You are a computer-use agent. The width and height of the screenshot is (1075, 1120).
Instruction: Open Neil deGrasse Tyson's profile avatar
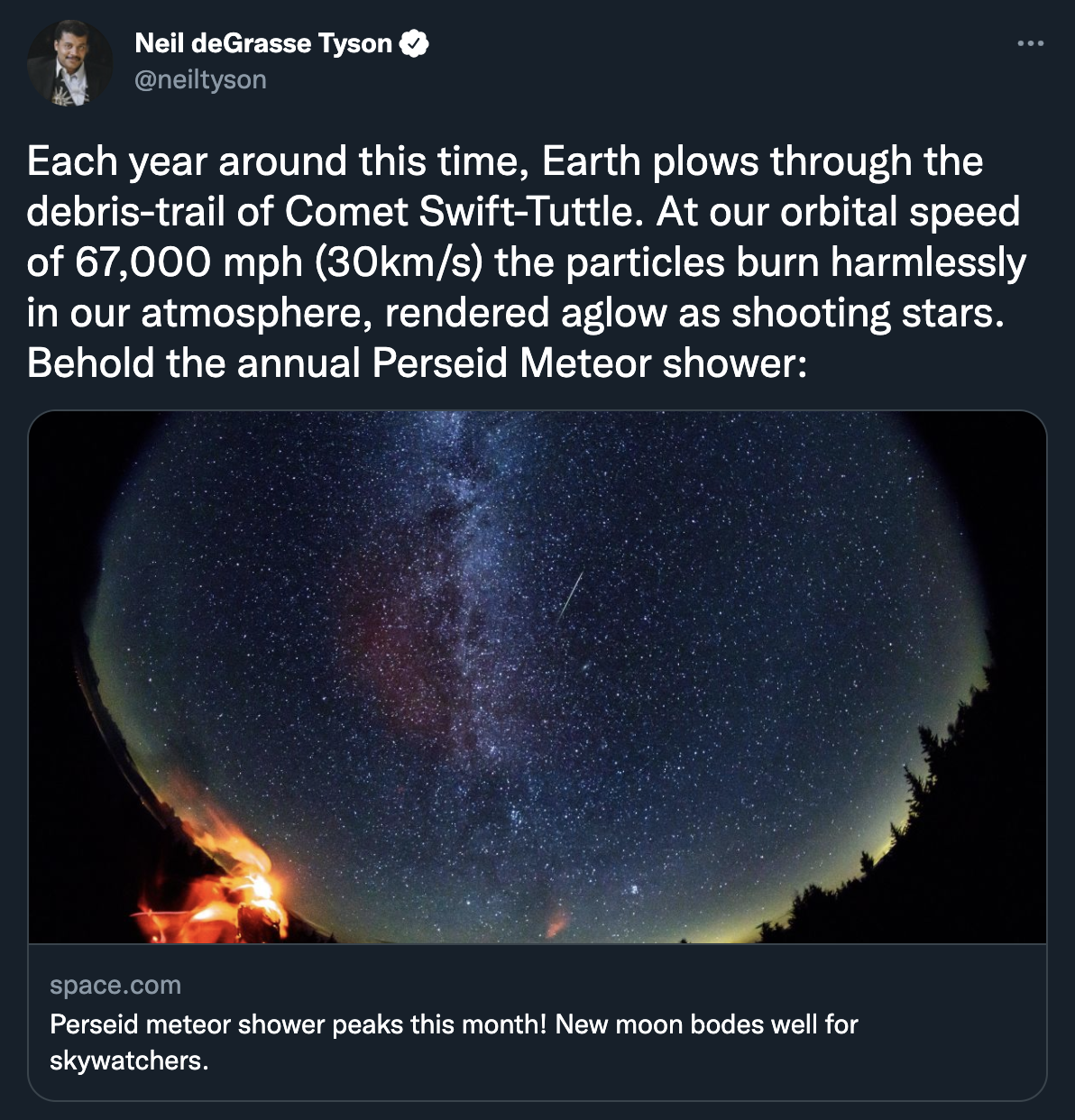coord(69,62)
